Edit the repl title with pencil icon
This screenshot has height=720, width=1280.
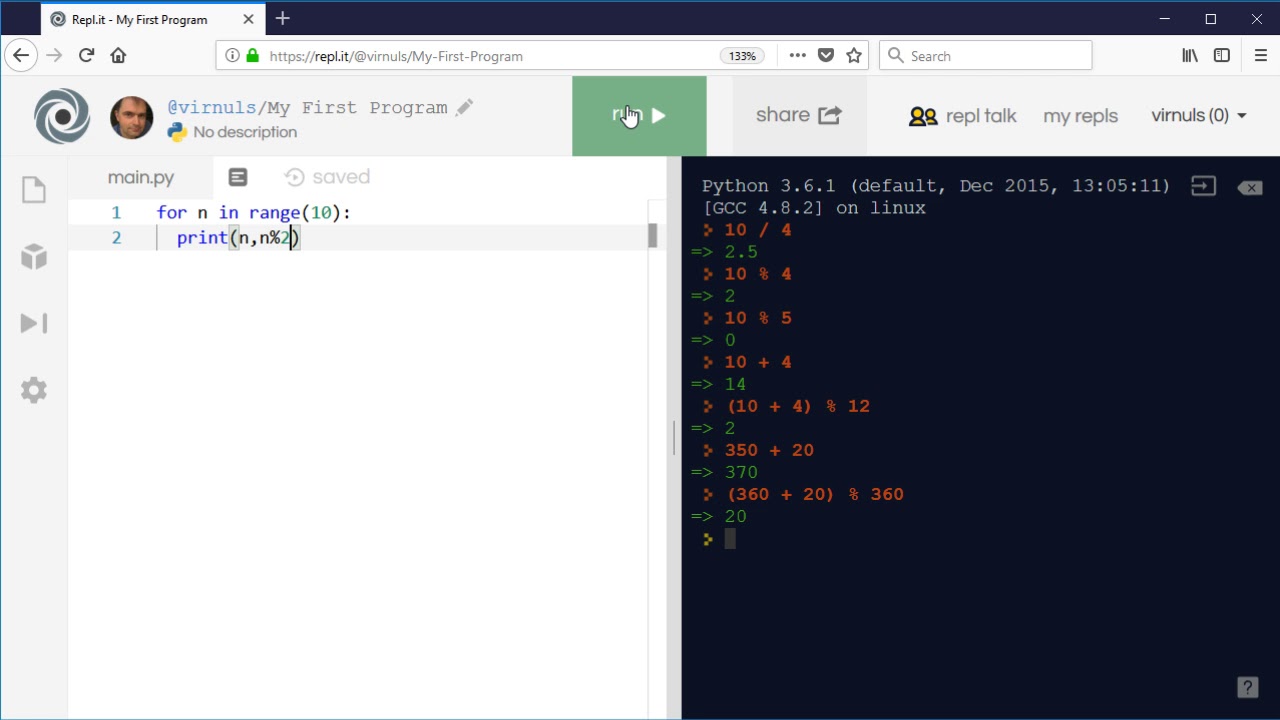(x=464, y=107)
